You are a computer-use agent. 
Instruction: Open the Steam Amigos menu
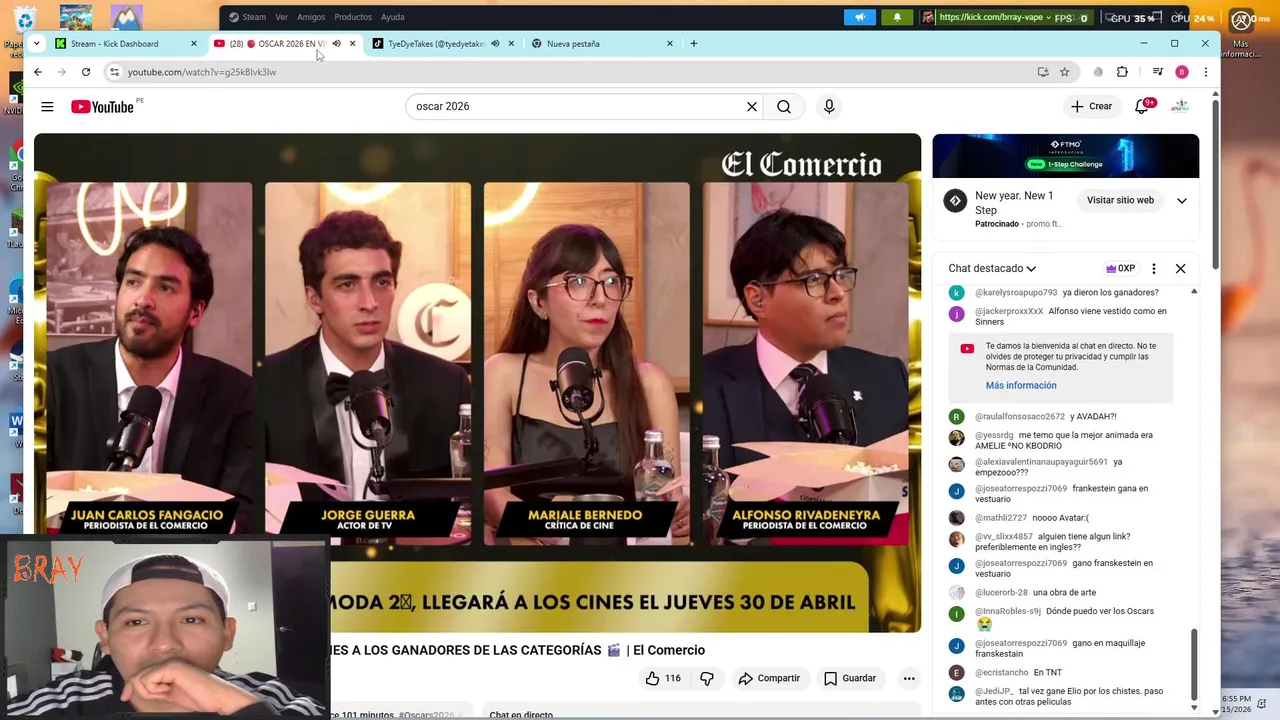[311, 17]
